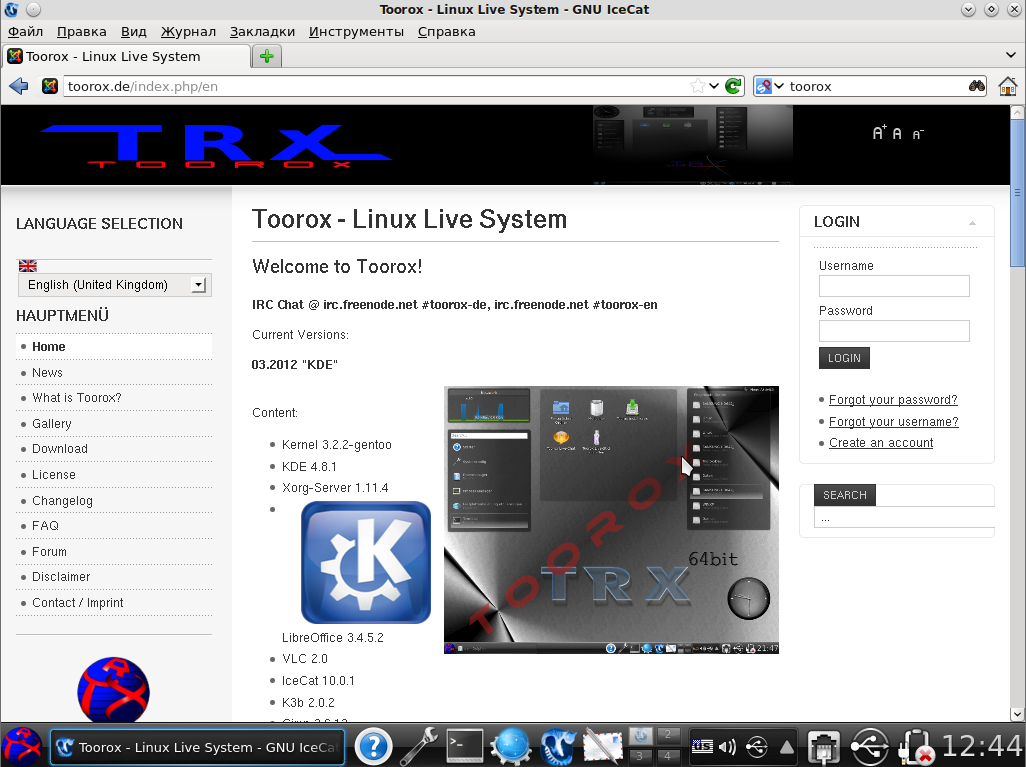Image resolution: width=1026 pixels, height=767 pixels.
Task: Open the Закладки menu
Action: point(262,31)
